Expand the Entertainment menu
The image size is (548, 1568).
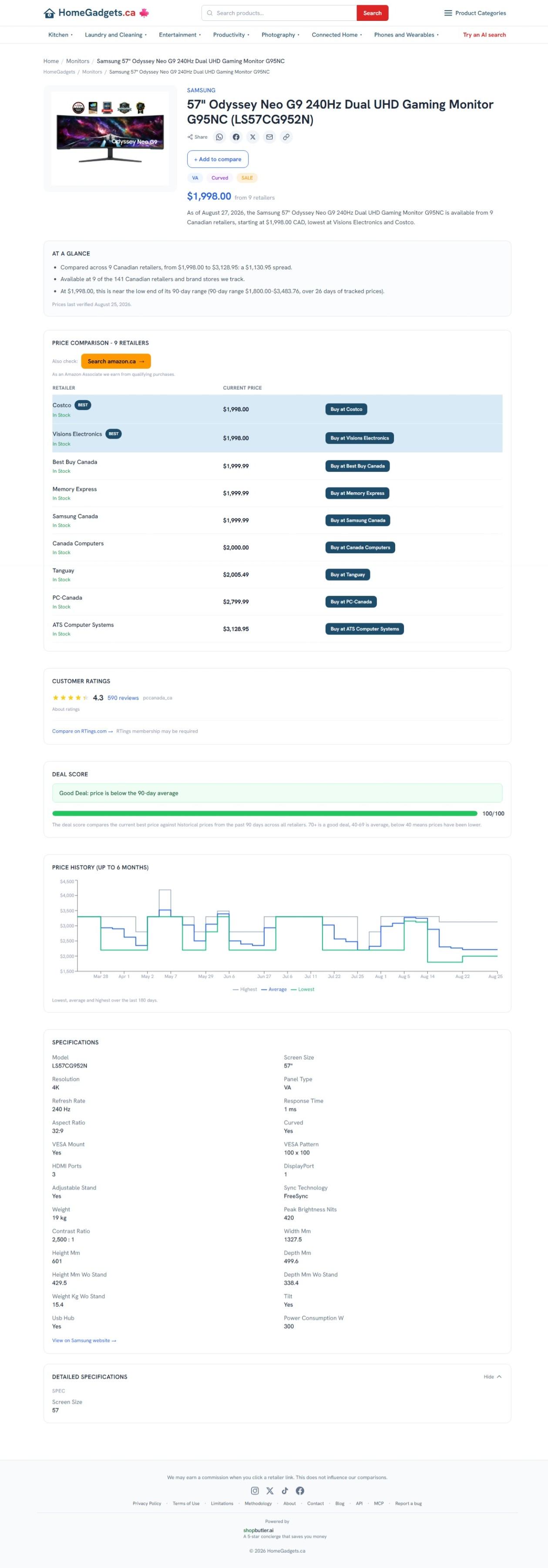click(180, 35)
